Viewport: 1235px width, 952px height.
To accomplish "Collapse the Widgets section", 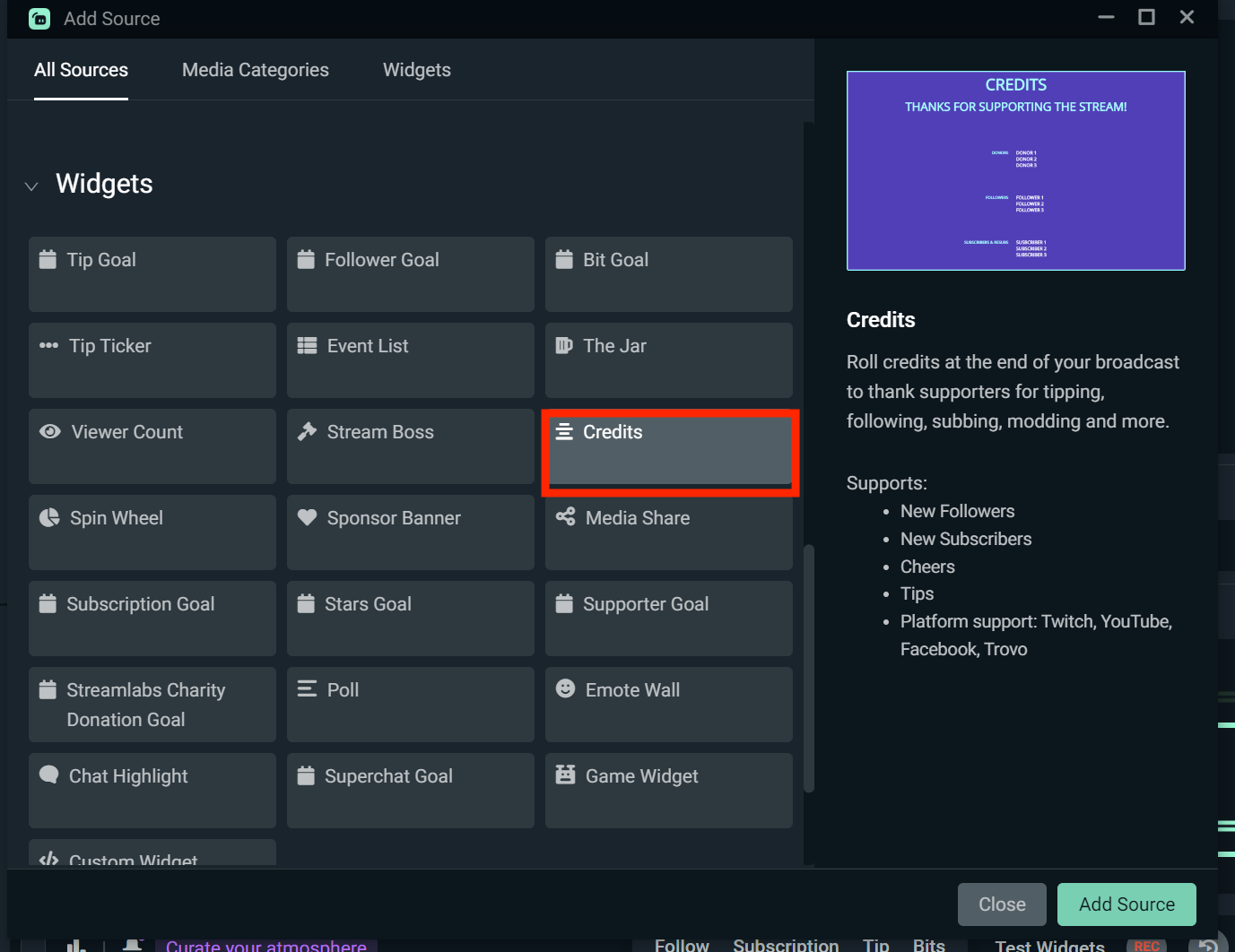I will 31,186.
